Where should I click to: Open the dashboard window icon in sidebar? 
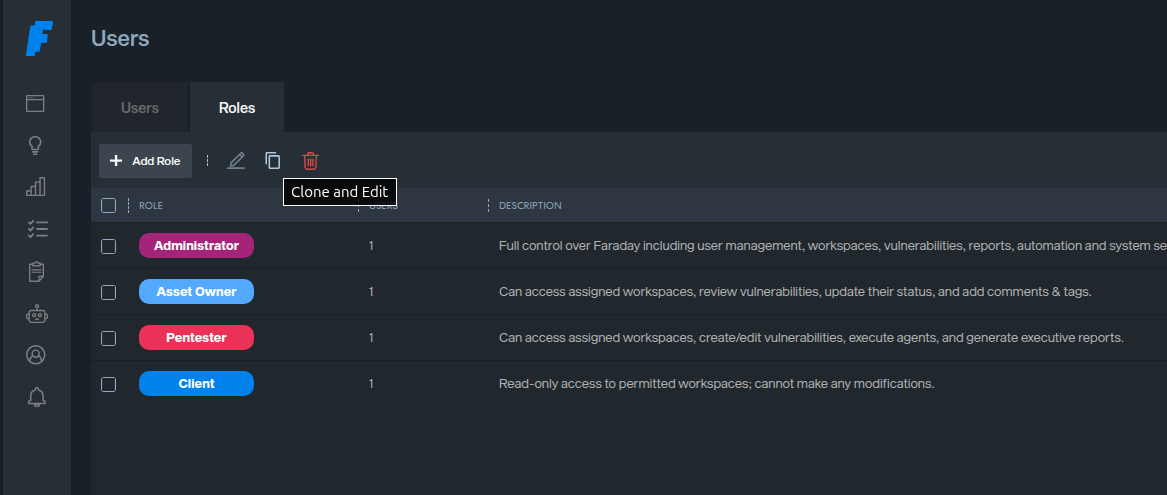click(36, 103)
